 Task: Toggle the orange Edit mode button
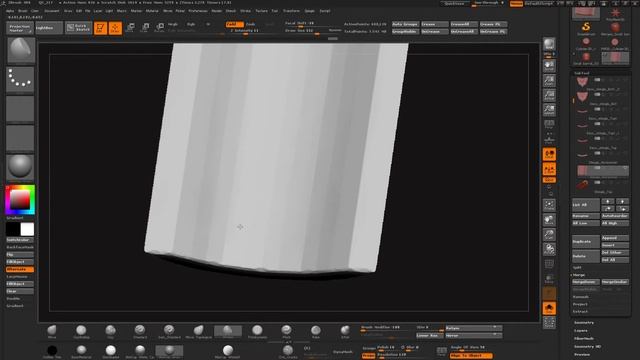(x=100, y=28)
